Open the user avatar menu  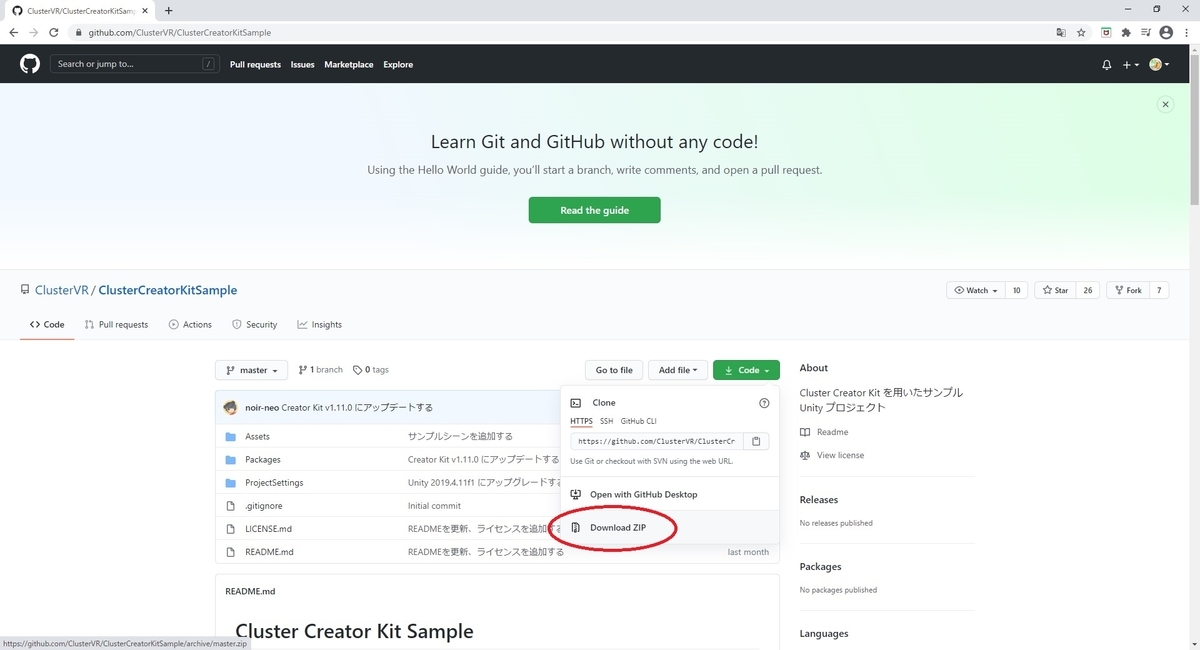pyautogui.click(x=1159, y=64)
